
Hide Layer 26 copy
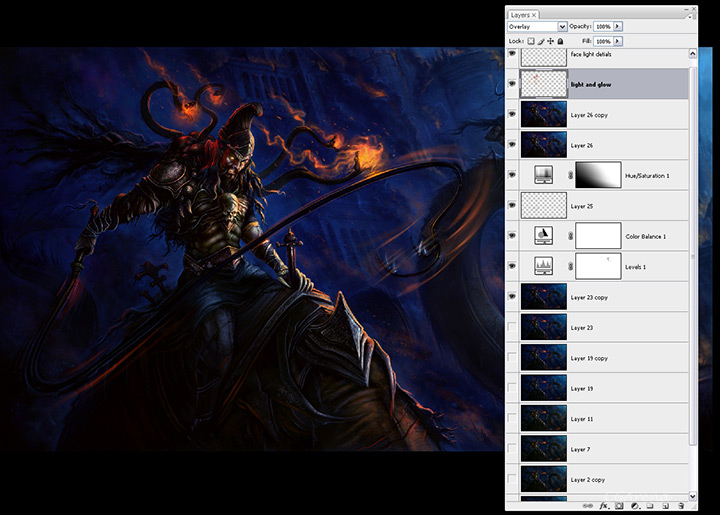512,114
